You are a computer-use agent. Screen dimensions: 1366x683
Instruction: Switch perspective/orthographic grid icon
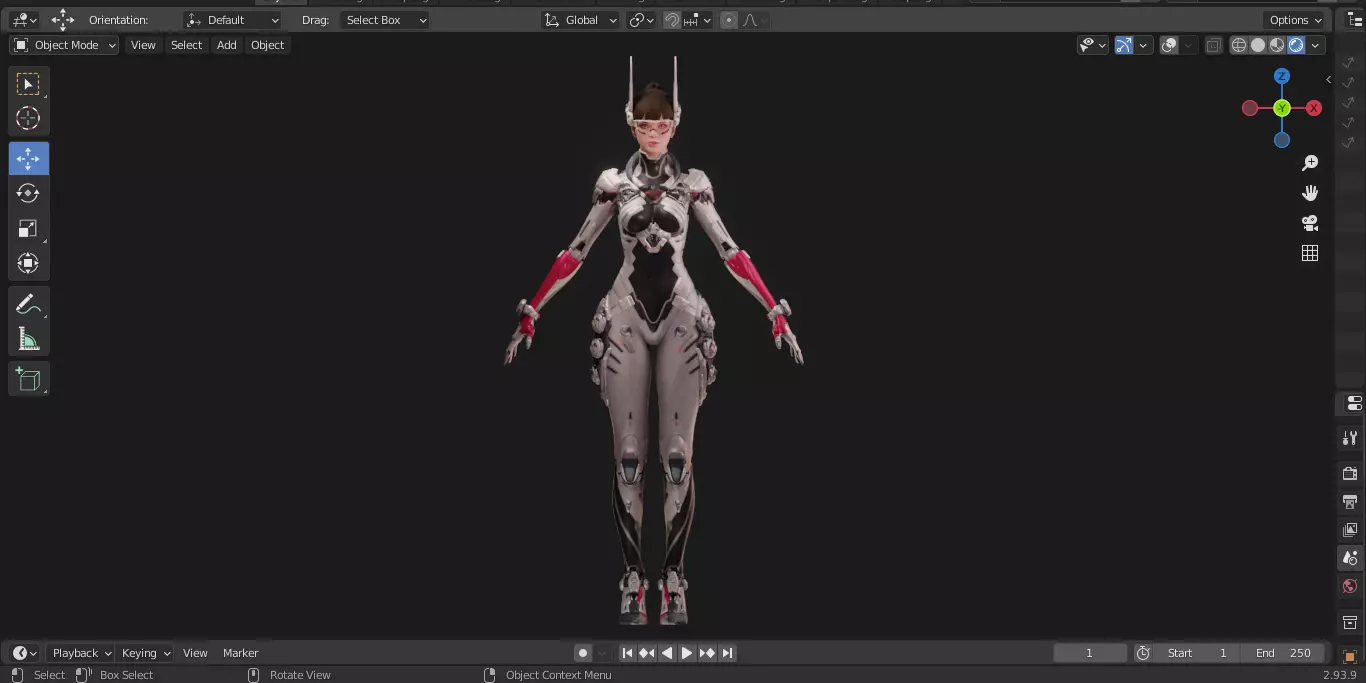[x=1310, y=253]
